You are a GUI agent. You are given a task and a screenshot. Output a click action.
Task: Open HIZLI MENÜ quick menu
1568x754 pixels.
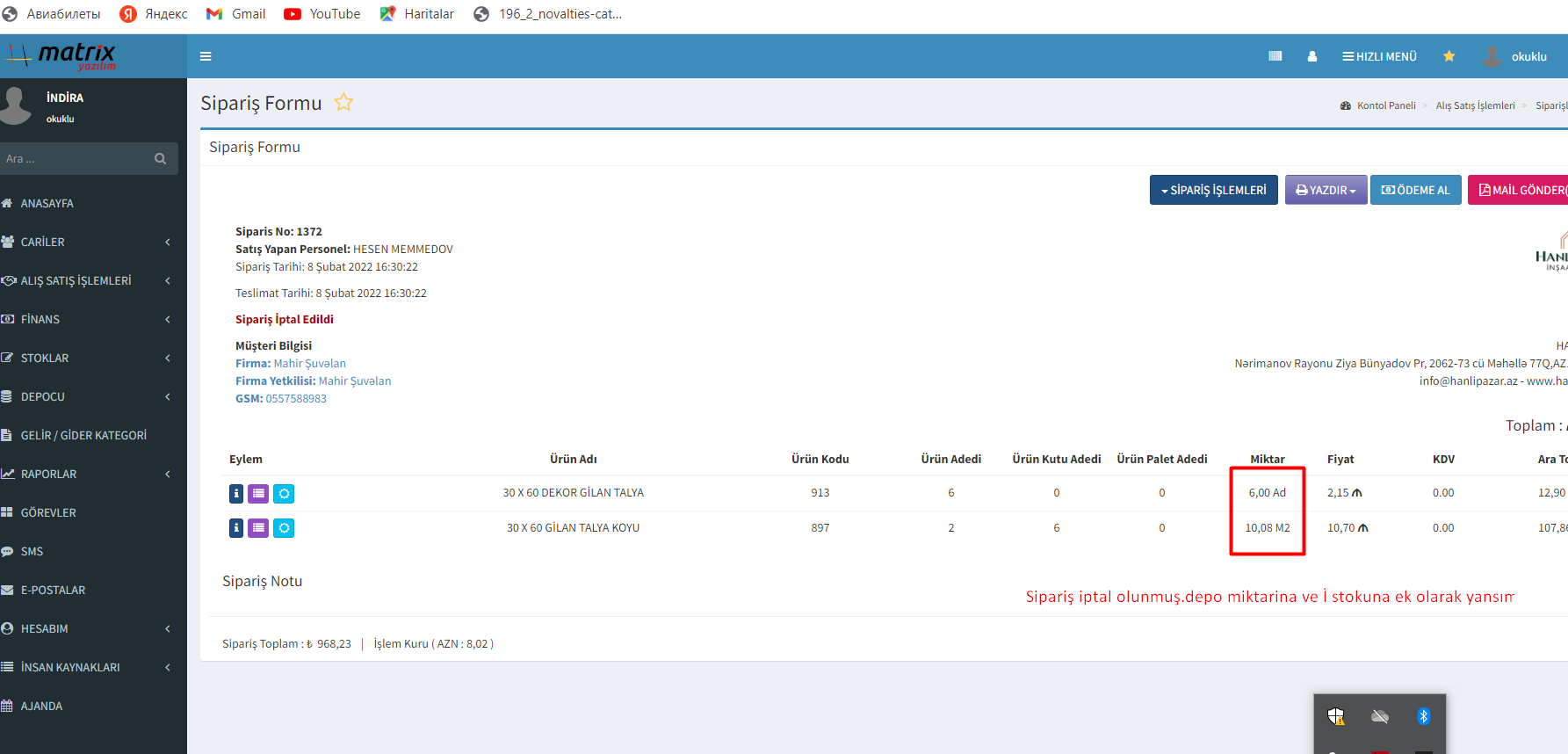[x=1379, y=56]
